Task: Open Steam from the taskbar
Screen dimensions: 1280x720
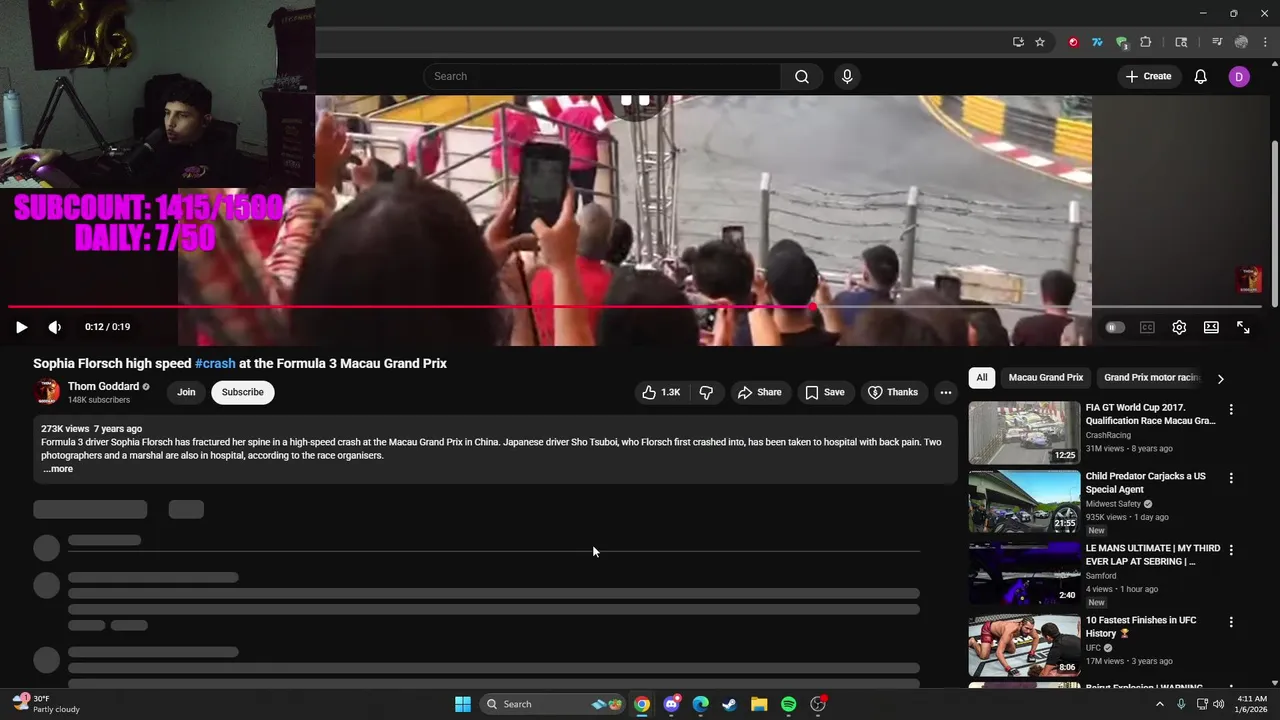Action: pos(730,704)
